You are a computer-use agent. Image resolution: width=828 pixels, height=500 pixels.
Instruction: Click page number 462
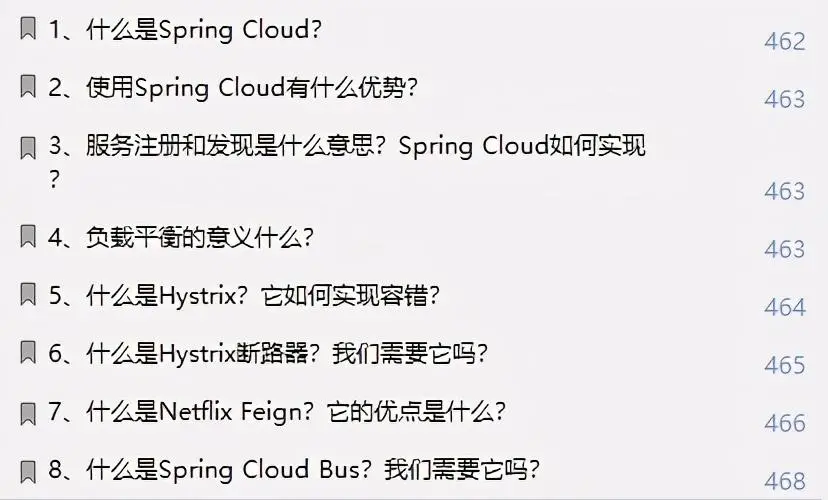click(x=785, y=42)
